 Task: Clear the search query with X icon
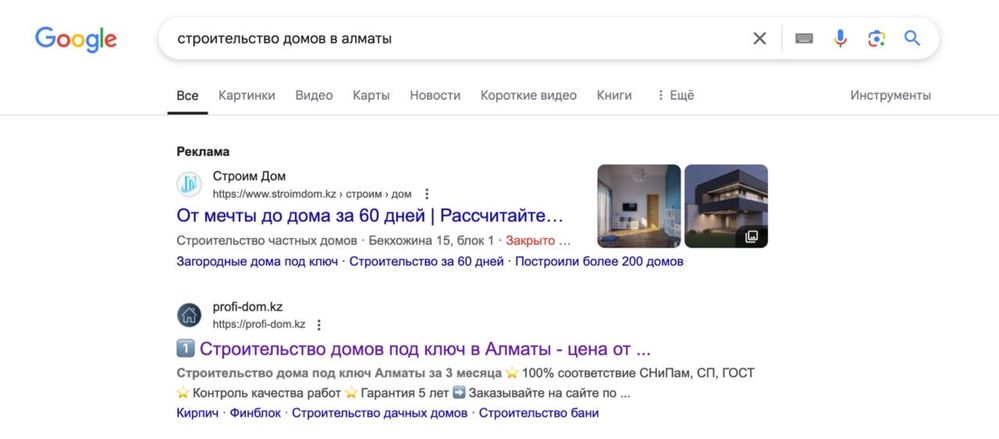[759, 39]
